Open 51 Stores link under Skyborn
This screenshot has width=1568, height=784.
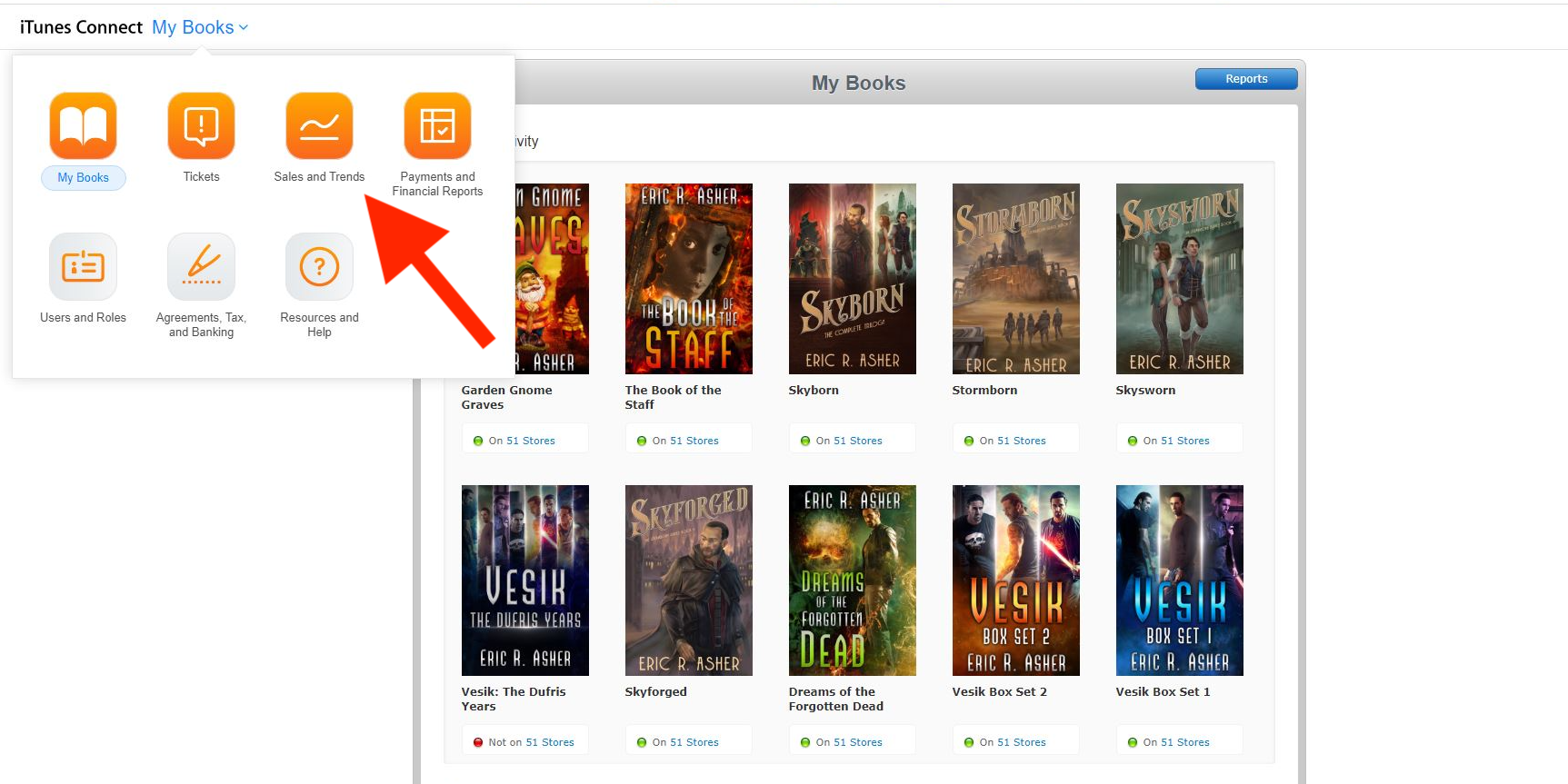tap(858, 441)
